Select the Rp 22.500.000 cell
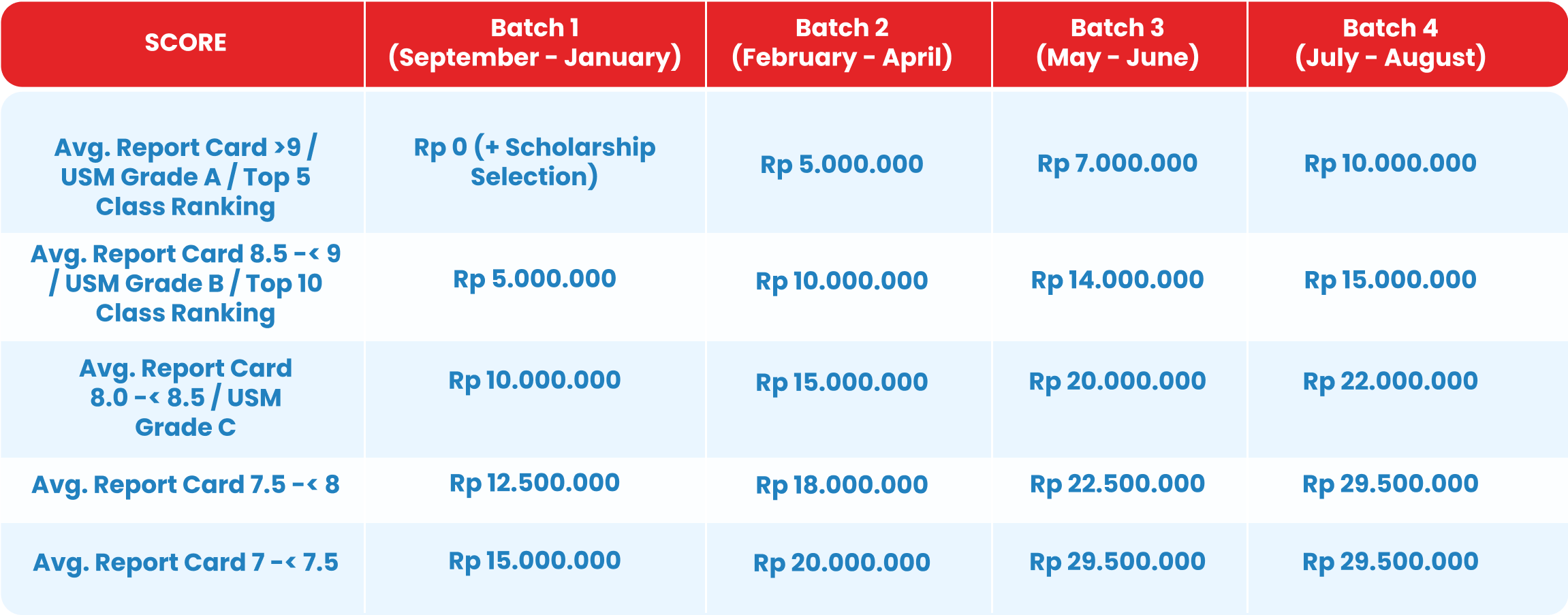 (1117, 484)
